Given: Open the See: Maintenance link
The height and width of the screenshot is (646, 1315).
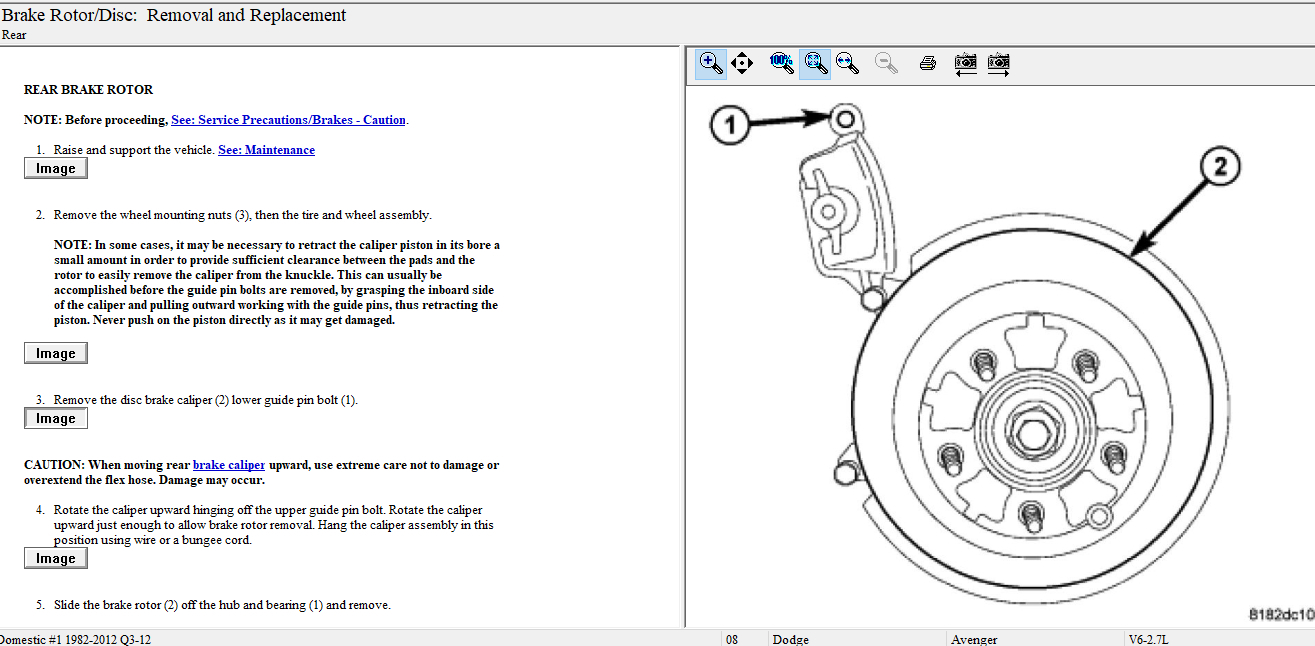Looking at the screenshot, I should tap(266, 150).
